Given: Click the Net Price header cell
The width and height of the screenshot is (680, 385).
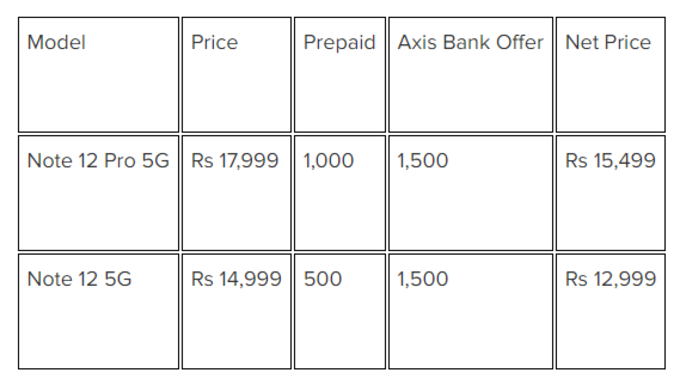Looking at the screenshot, I should 611,75.
